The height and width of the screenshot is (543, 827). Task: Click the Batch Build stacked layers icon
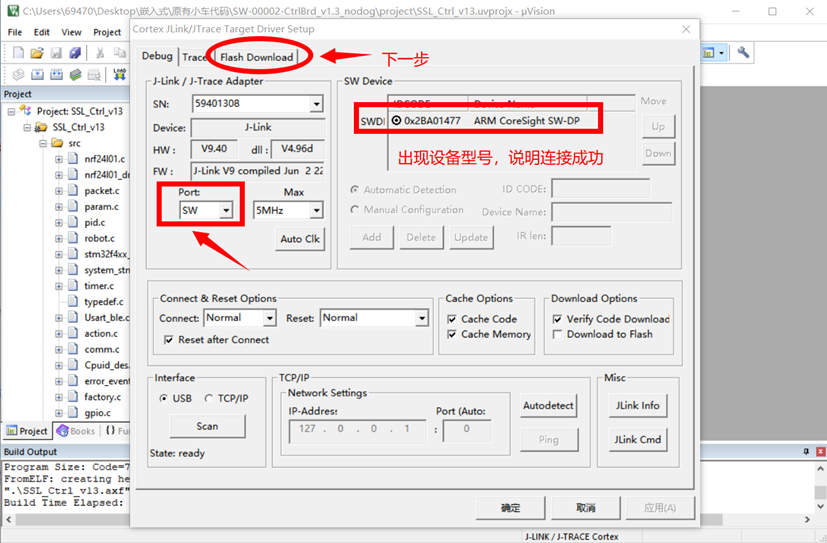pos(75,75)
